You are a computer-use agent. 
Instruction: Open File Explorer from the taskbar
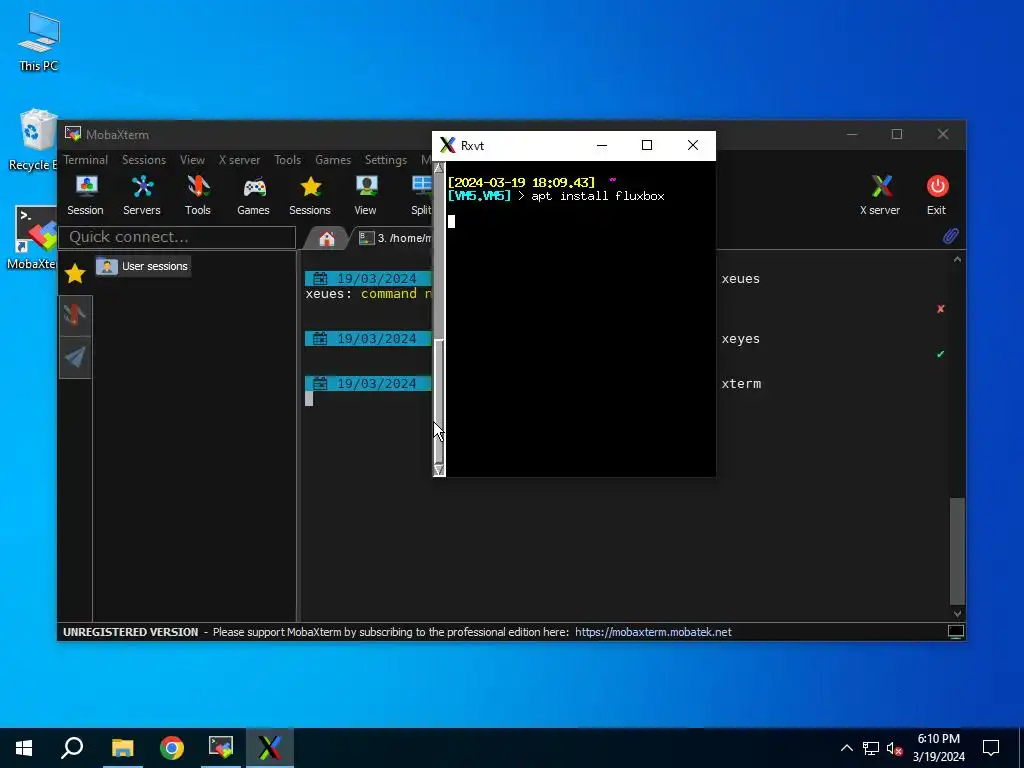(x=122, y=748)
